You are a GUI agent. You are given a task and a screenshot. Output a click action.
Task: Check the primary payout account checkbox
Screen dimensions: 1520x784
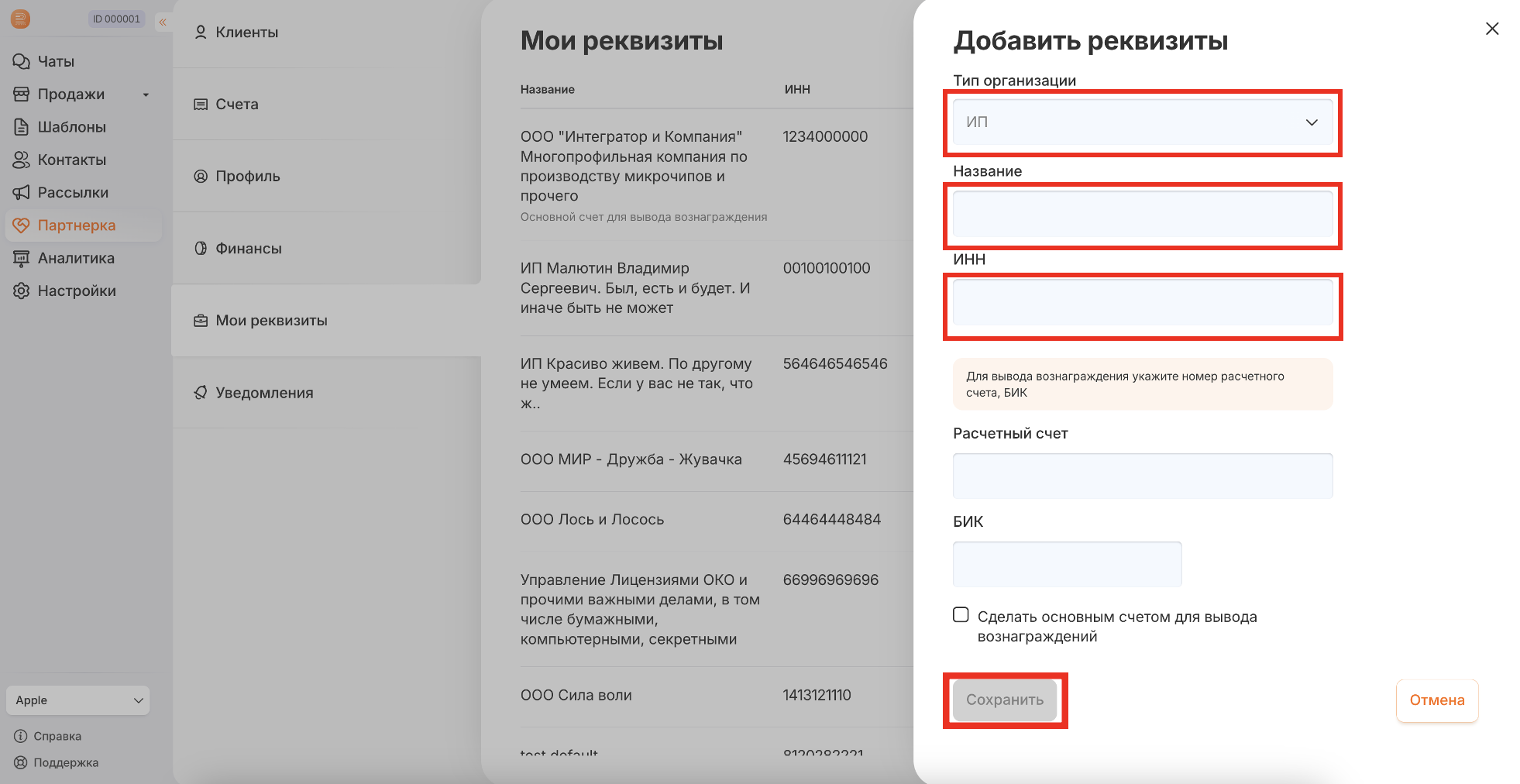(x=961, y=615)
